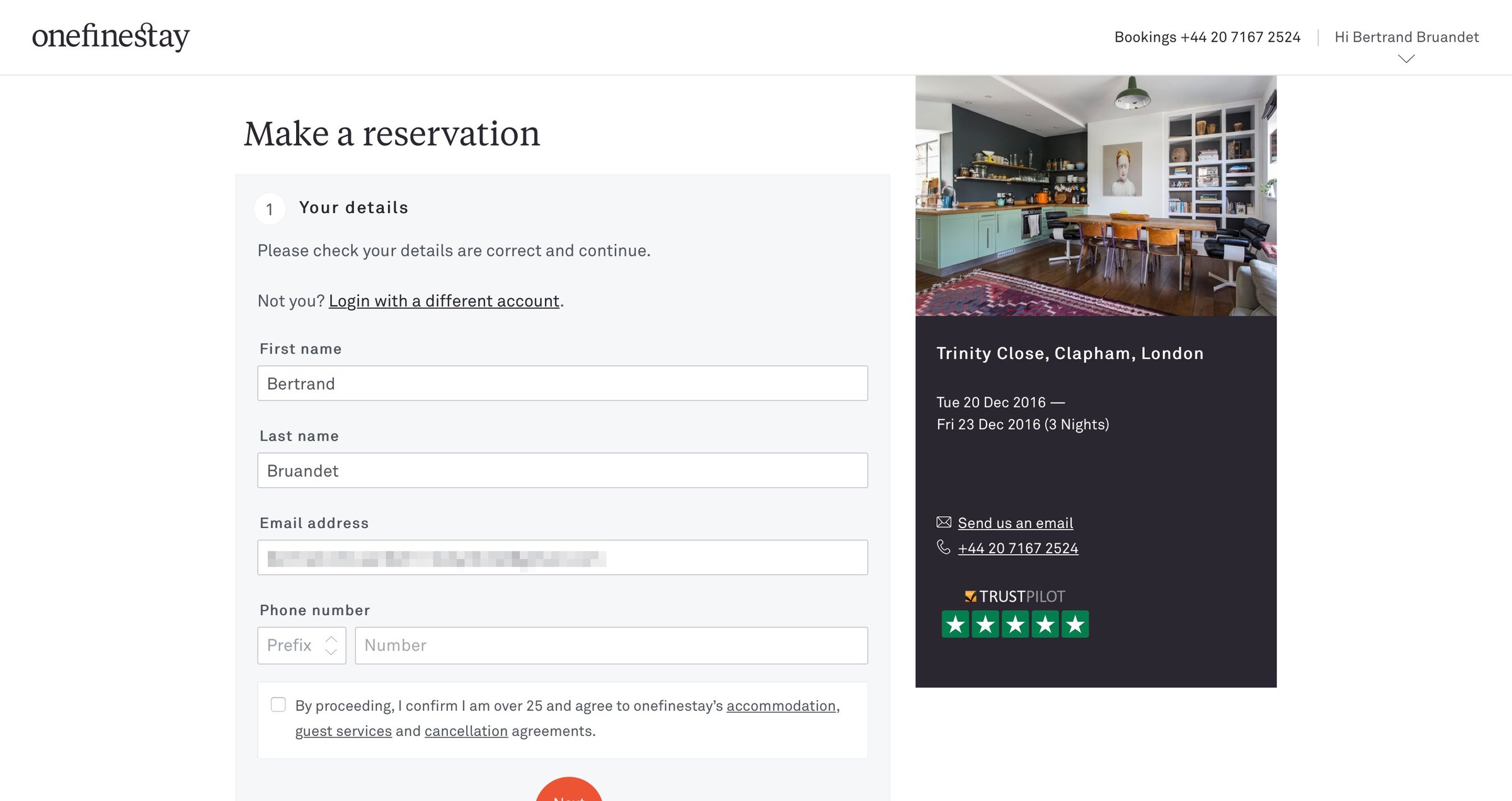Click the phone Number input field
This screenshot has height=801, width=1512.
[611, 645]
